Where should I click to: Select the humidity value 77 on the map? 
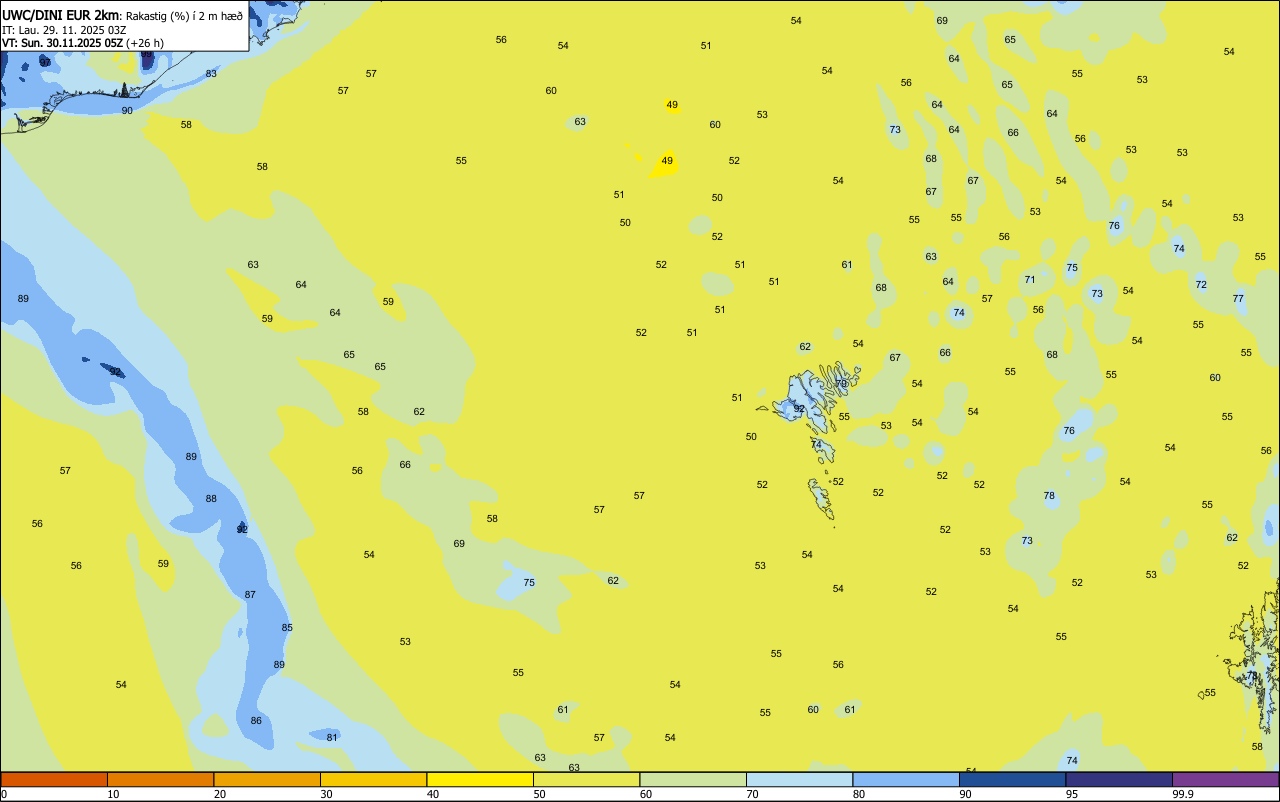(1238, 299)
